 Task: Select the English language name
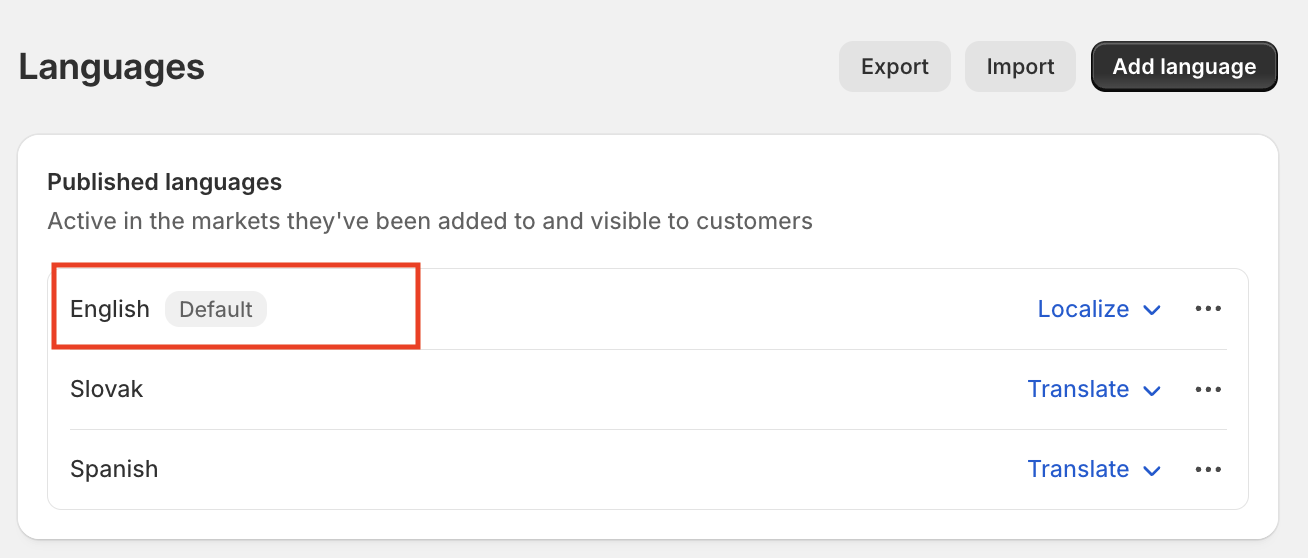coord(110,309)
